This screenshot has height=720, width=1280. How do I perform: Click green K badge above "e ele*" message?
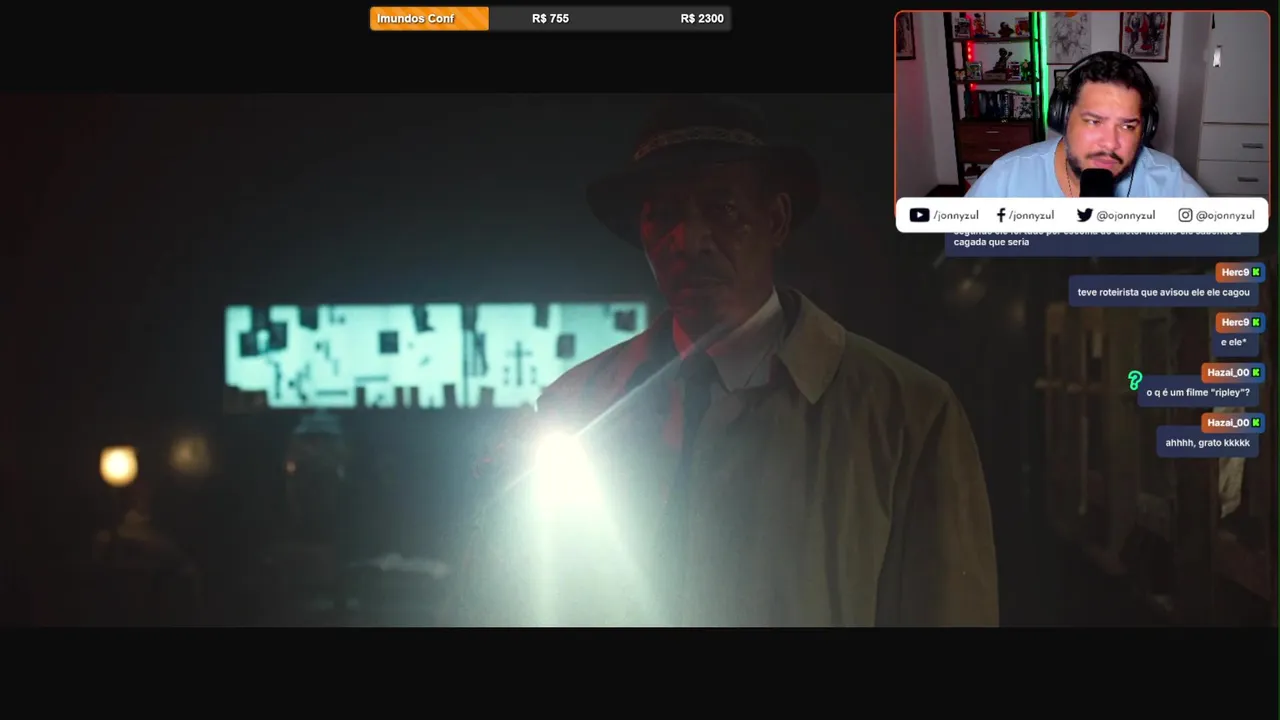(1256, 322)
